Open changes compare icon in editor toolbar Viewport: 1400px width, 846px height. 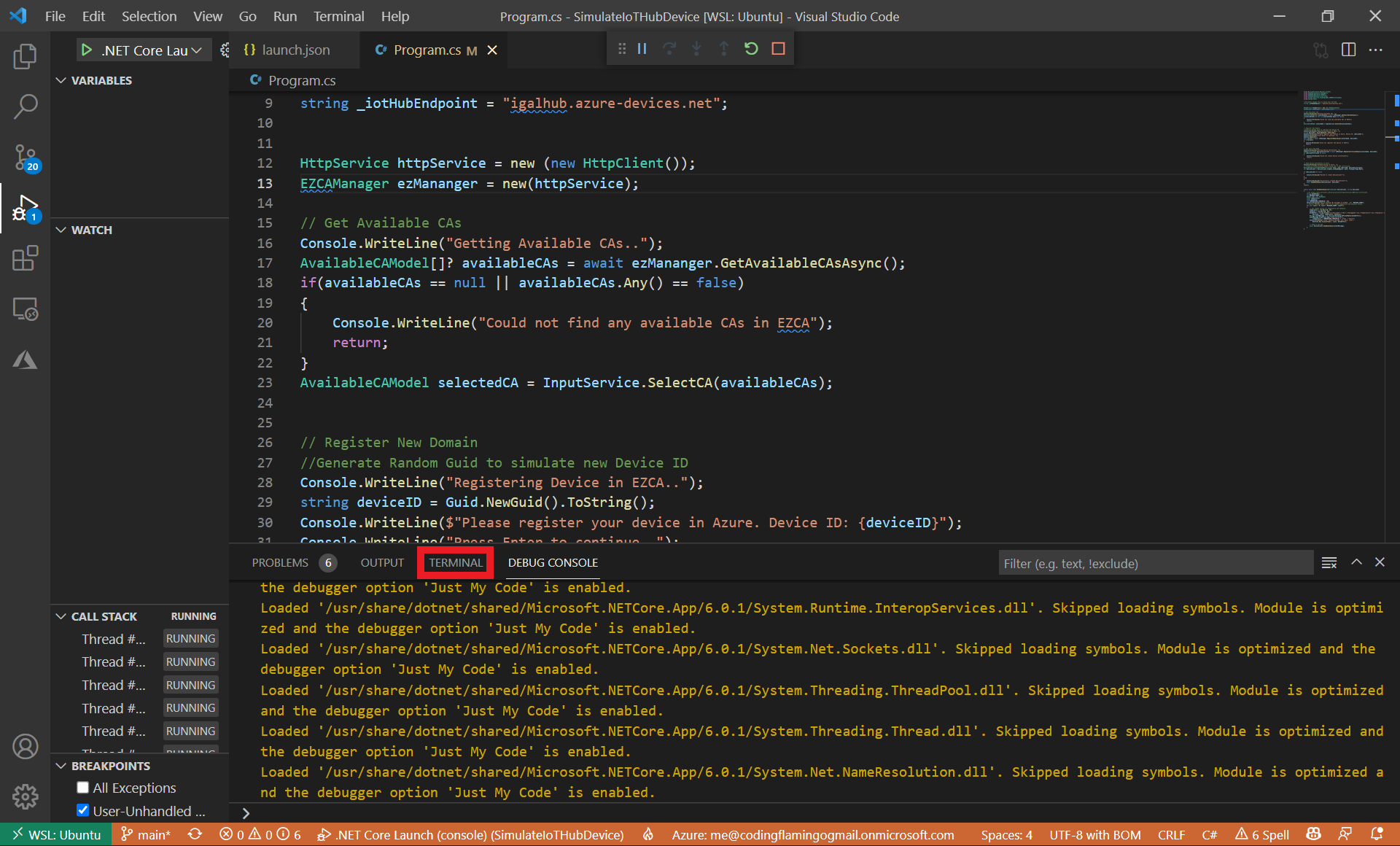click(1321, 50)
